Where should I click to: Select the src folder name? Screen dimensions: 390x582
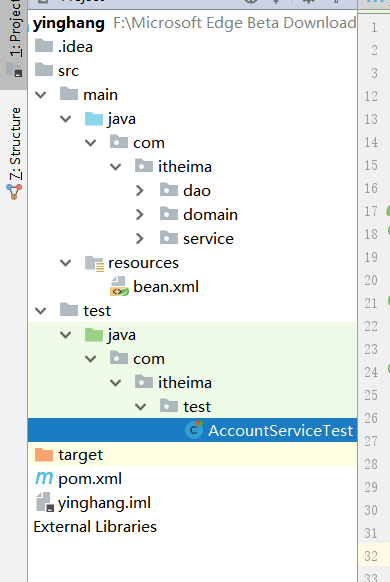tap(69, 71)
